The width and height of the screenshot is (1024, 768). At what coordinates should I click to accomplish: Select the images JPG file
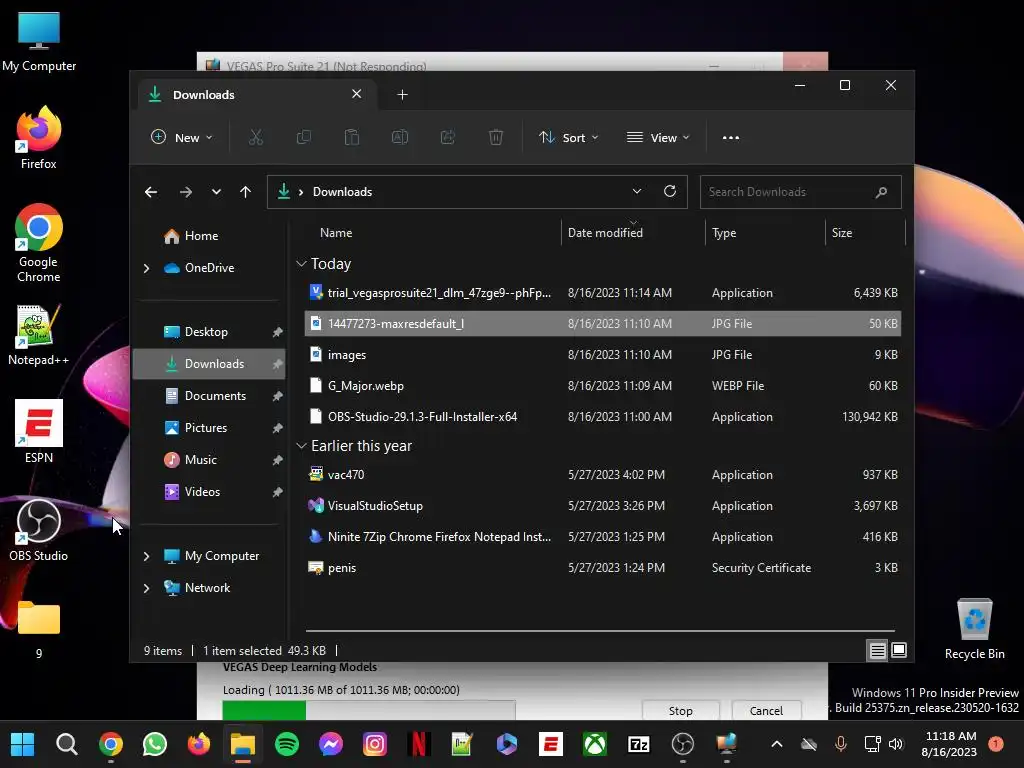(603, 355)
